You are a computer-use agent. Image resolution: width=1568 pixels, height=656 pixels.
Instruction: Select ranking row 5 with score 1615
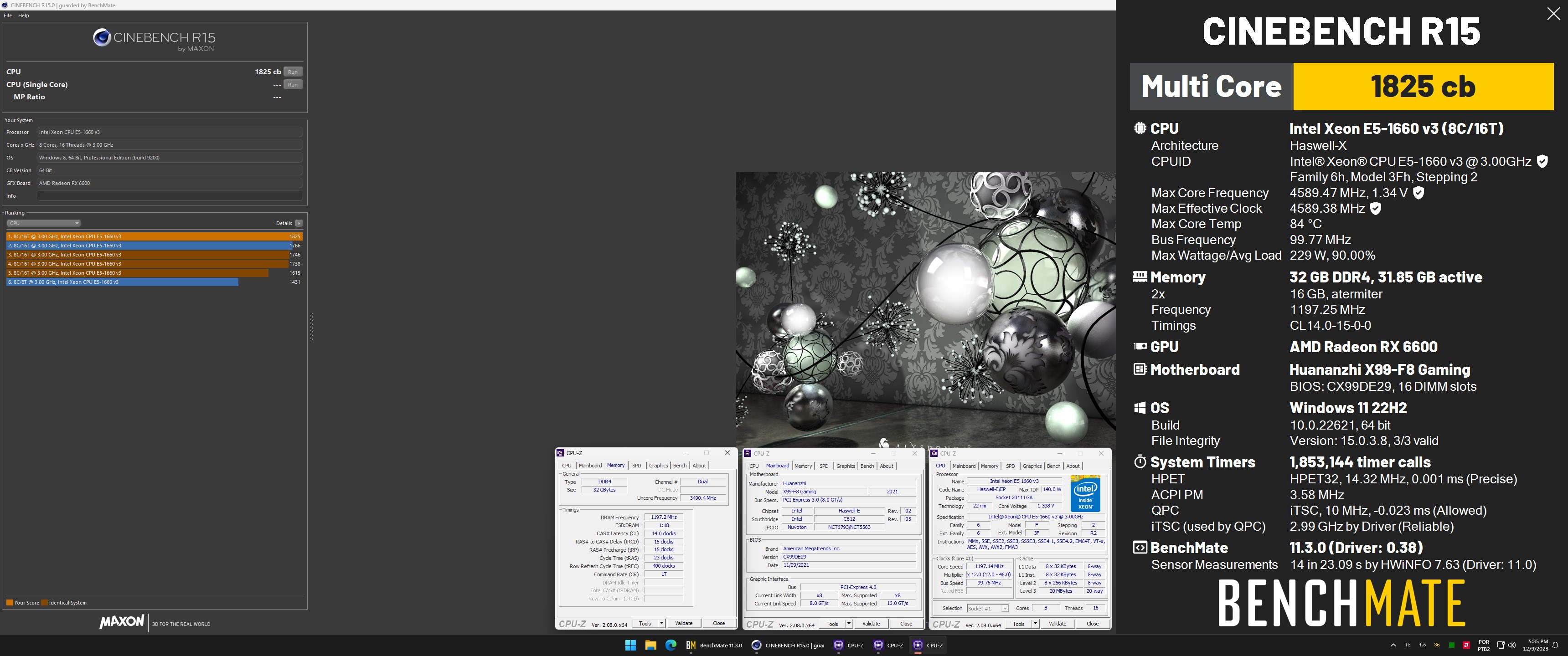tap(155, 273)
